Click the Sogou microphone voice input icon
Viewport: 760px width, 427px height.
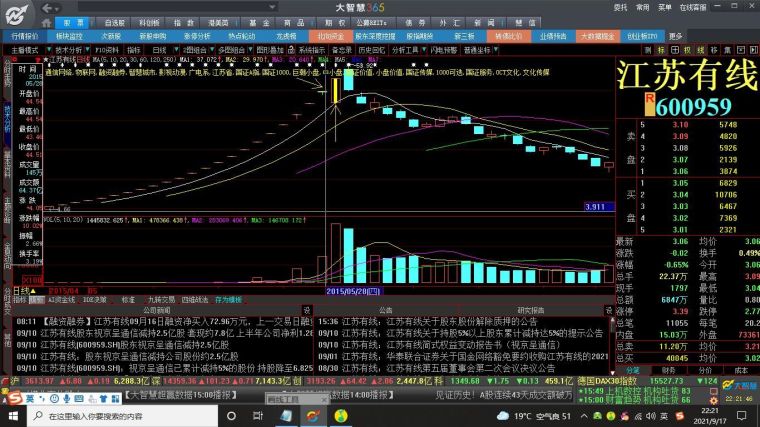[66, 398]
